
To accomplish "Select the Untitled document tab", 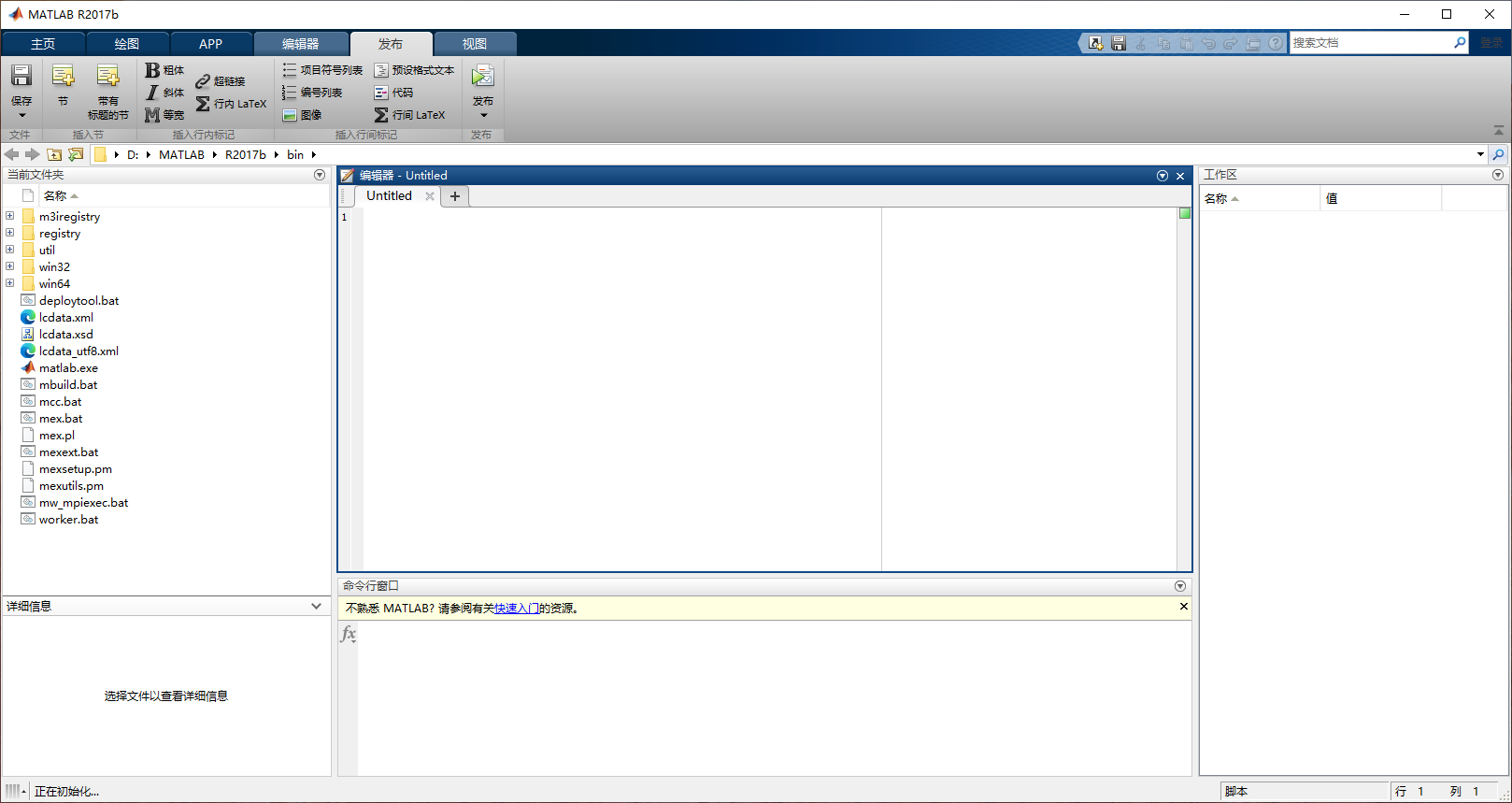I will [389, 195].
